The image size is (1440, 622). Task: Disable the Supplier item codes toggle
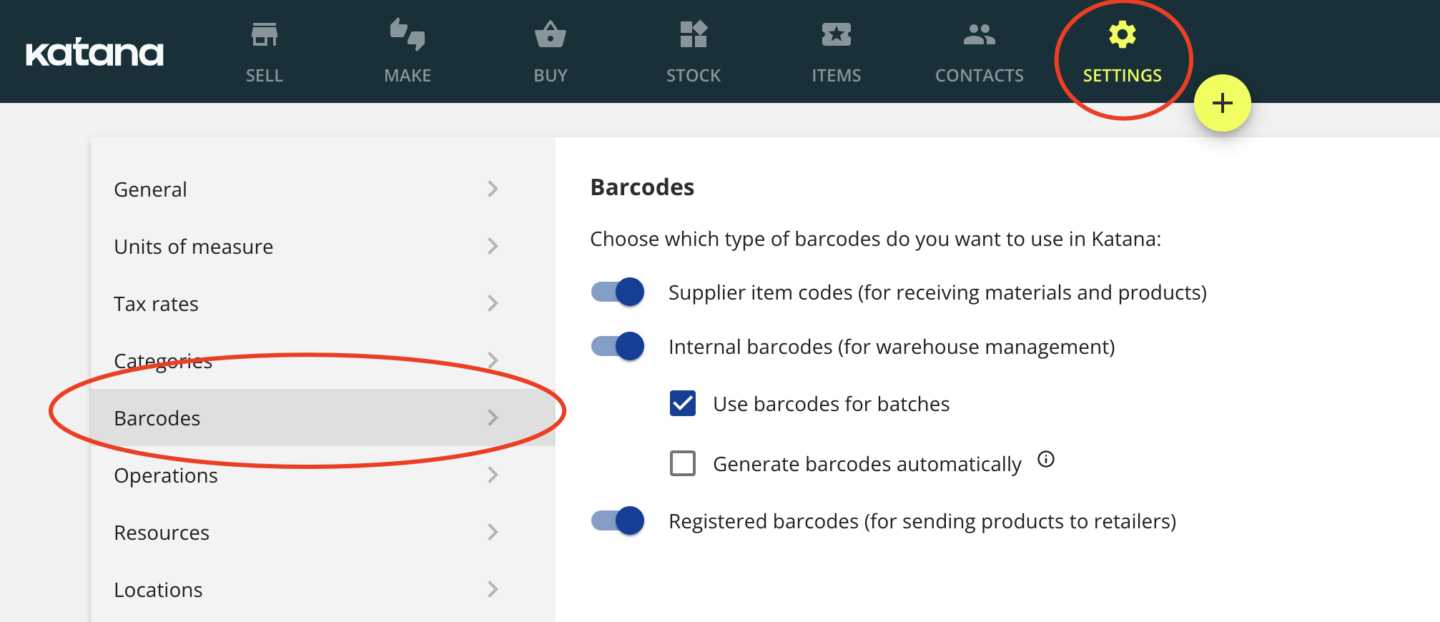tap(617, 291)
